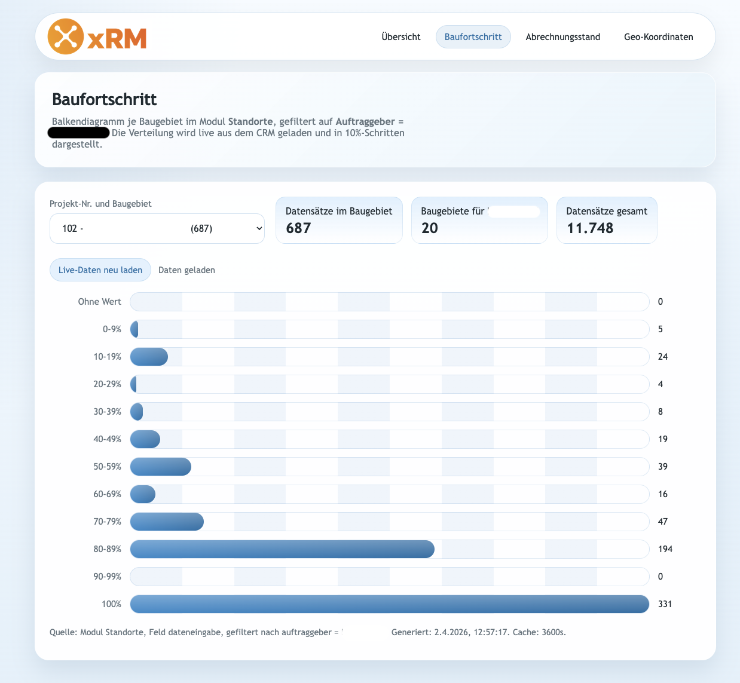Screen dimensions: 740x683
Task: Open the Projekt-Nr. und Baugebiet dropdown
Action: pos(157,228)
